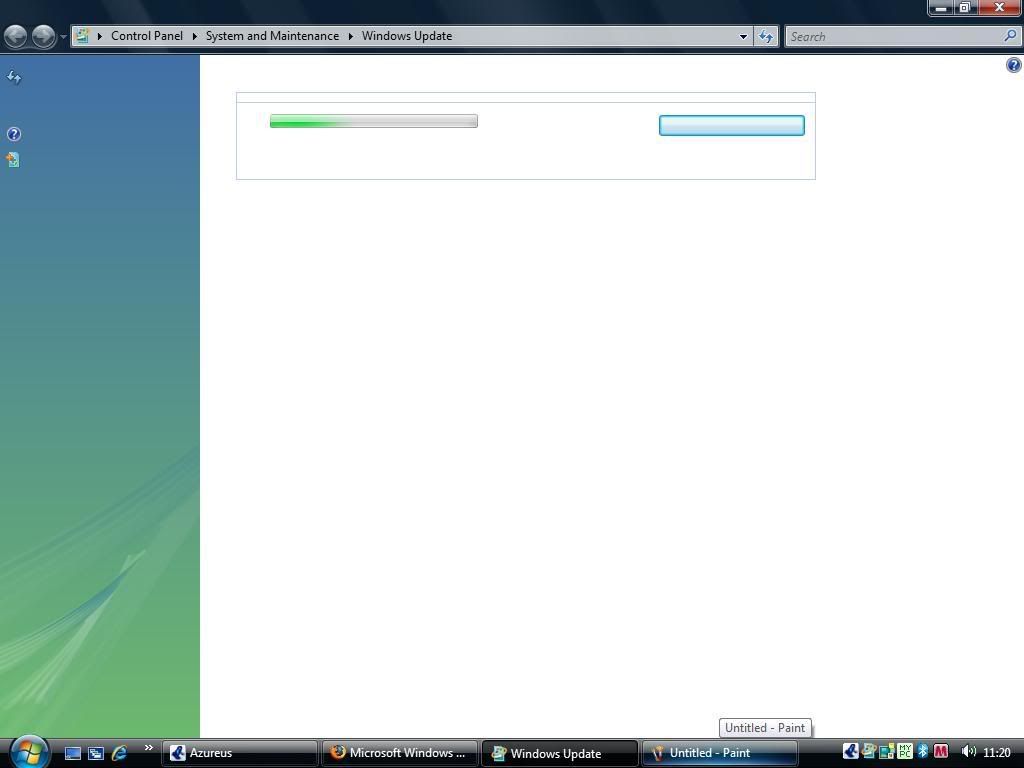
Task: Click the Back navigation arrow button
Action: click(16, 36)
